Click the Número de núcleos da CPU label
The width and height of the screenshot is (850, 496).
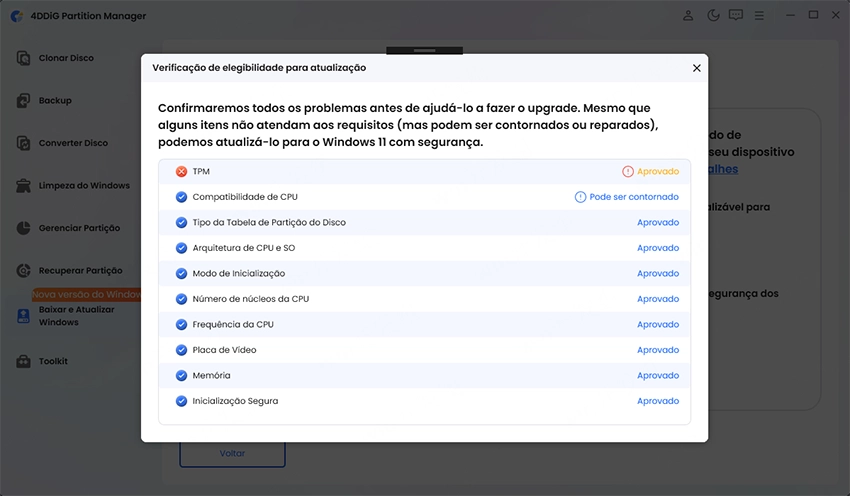pyautogui.click(x=250, y=299)
